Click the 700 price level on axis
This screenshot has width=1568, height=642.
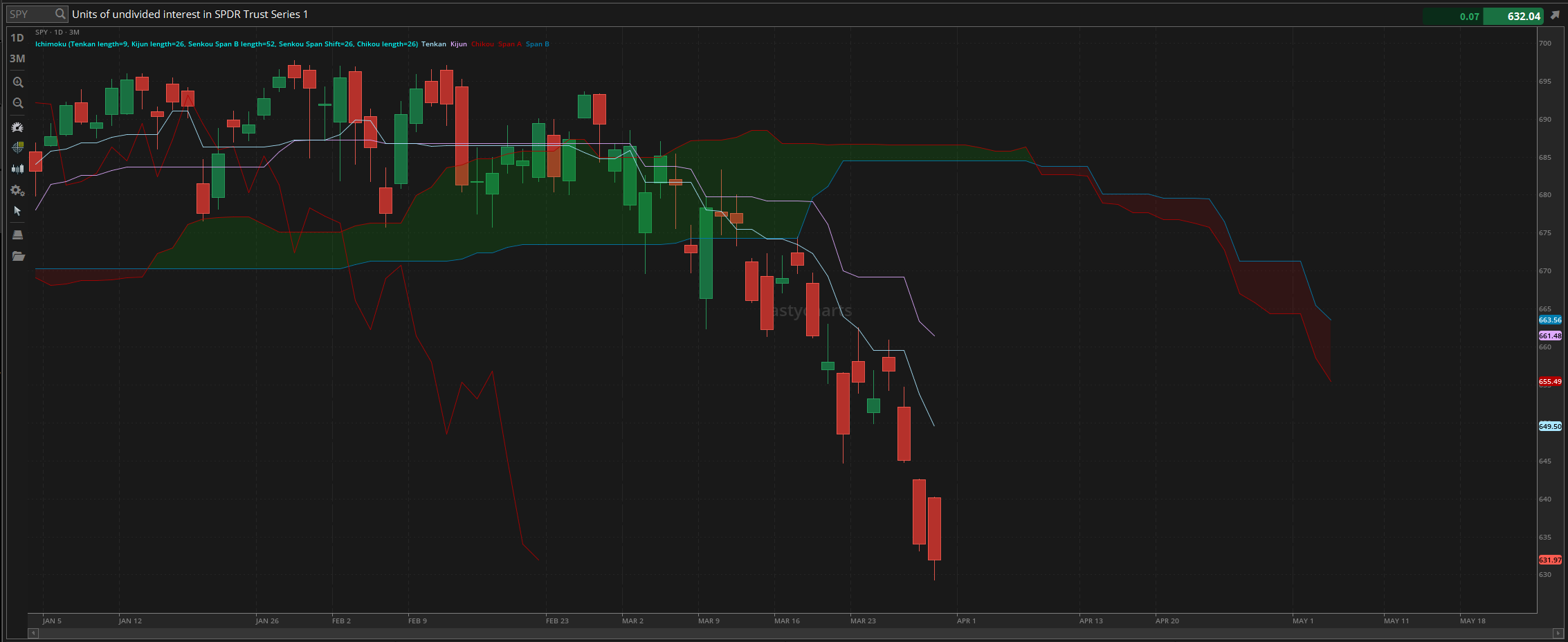(1545, 44)
